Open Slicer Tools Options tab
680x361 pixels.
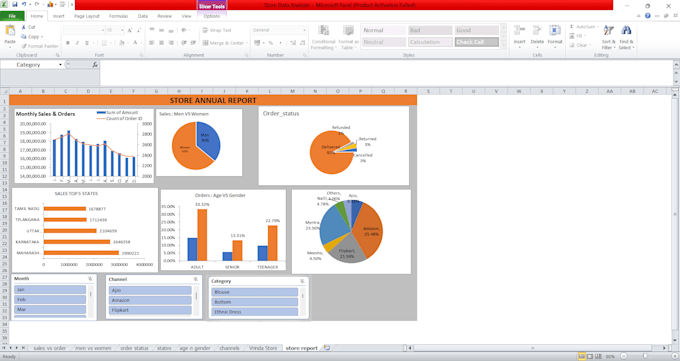212,16
